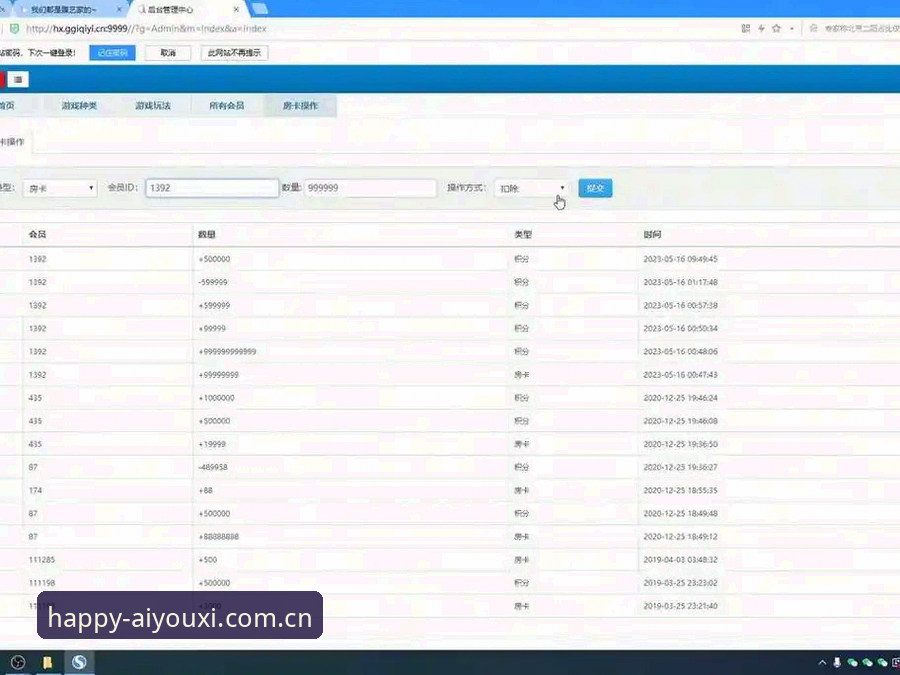Screen dimensions: 900x675
Task: Click the -599999 quantity cell
Action: pos(213,282)
